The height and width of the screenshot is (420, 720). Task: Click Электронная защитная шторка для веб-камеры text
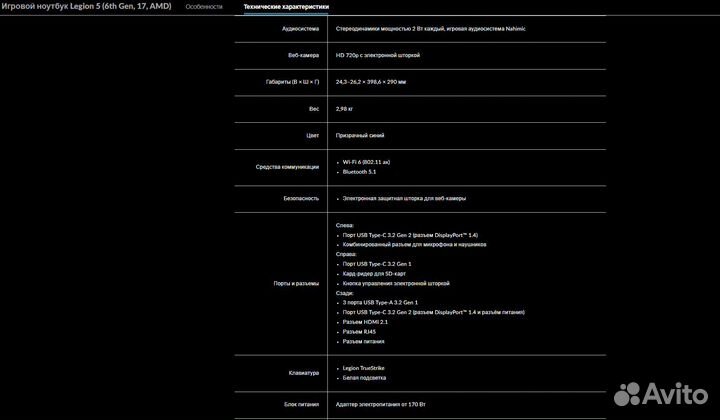point(404,198)
